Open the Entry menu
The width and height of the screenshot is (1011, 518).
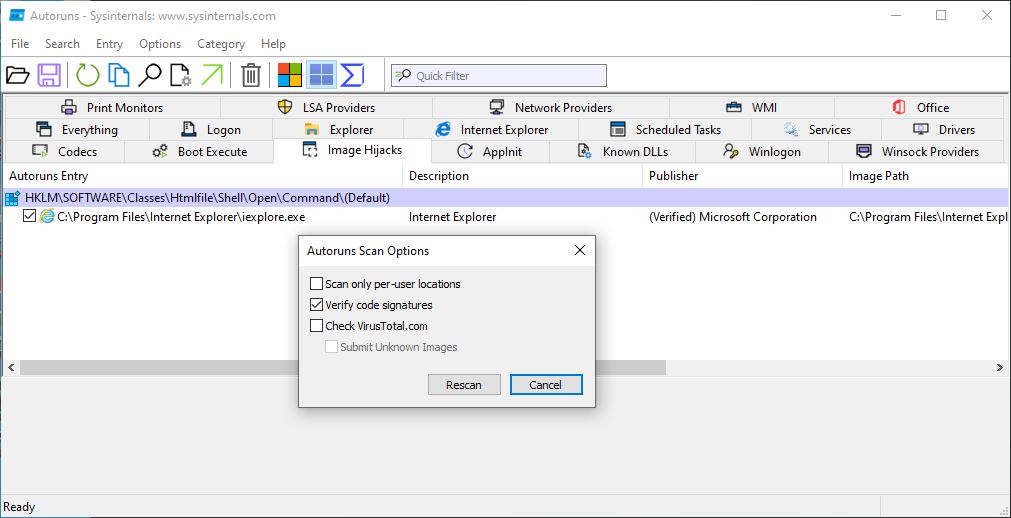[x=109, y=44]
